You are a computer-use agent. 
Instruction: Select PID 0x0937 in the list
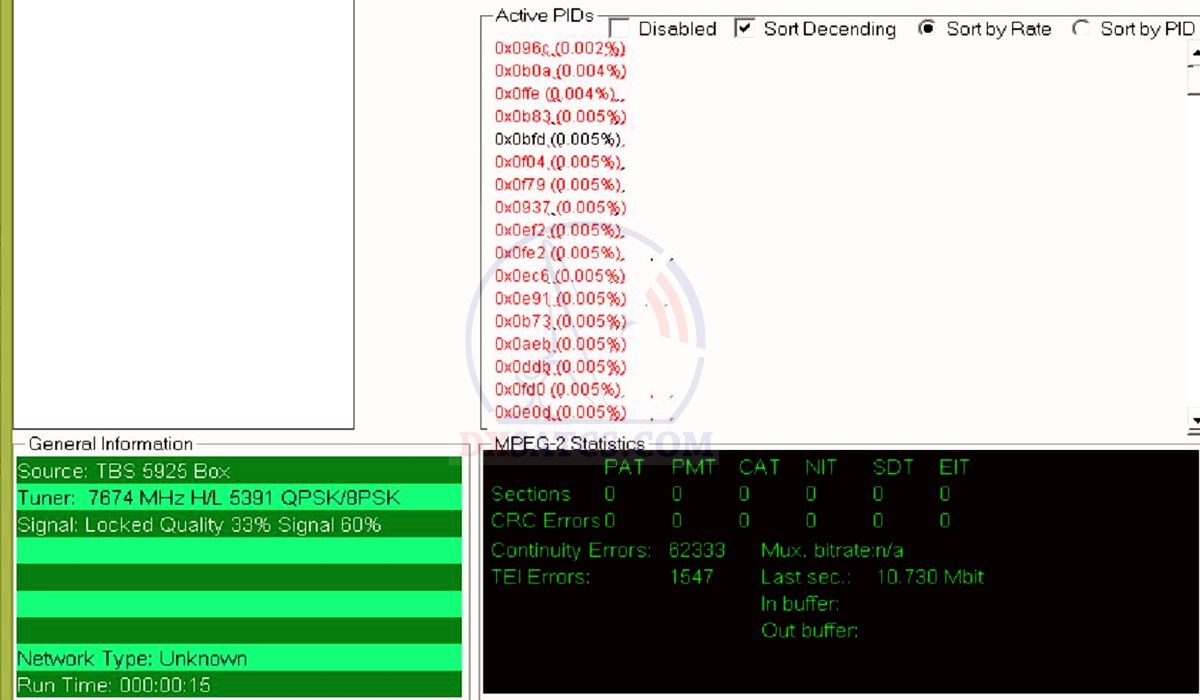(559, 208)
